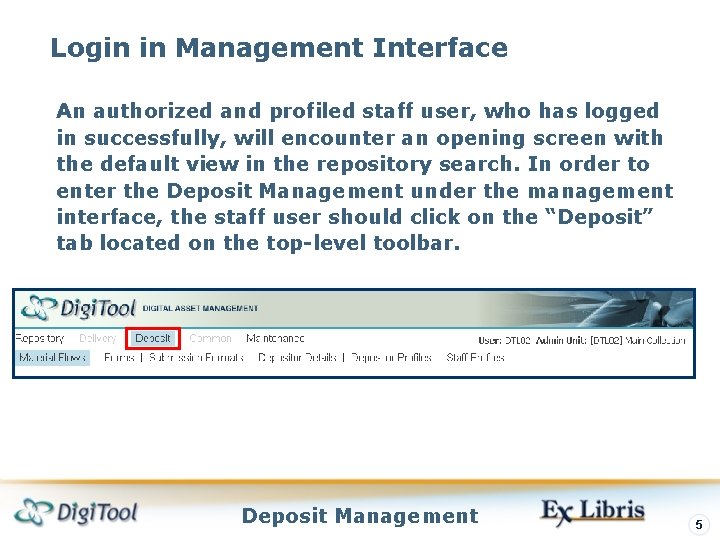Click the slide title 'Login in Management Interface'
This screenshot has width=720, height=540.
(x=279, y=48)
